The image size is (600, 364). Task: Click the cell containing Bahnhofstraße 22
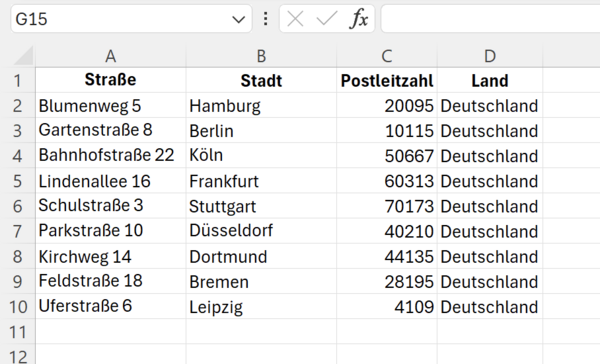tap(111, 155)
